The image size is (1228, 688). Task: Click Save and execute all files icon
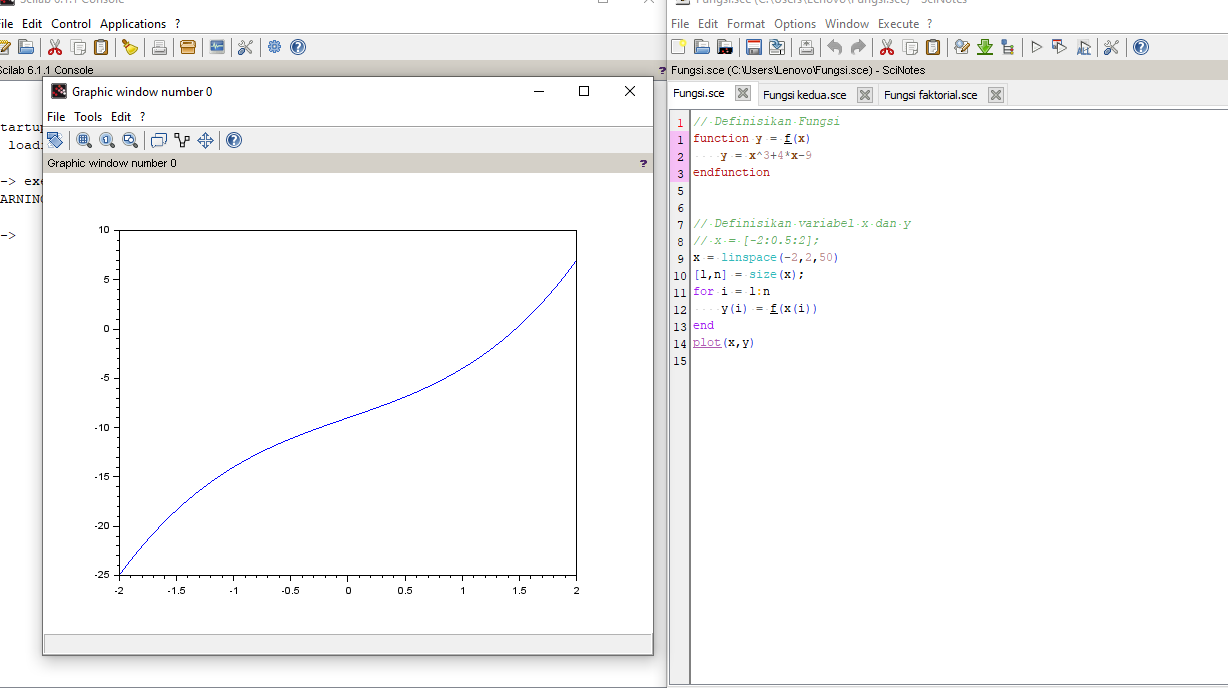tap(1083, 47)
